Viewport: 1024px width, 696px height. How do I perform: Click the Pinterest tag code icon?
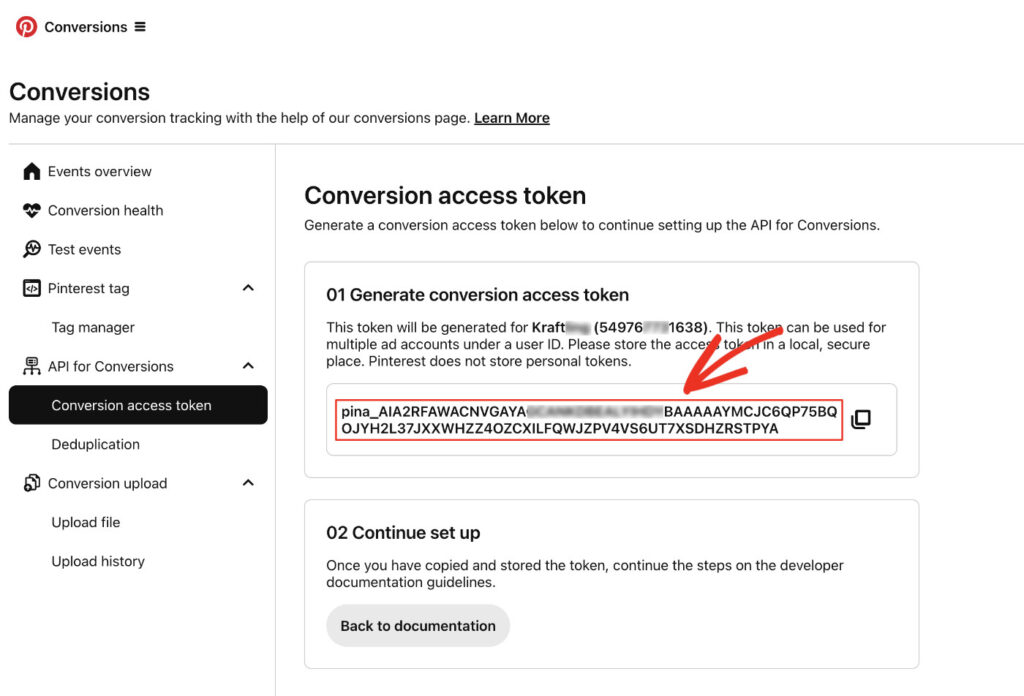click(x=31, y=288)
